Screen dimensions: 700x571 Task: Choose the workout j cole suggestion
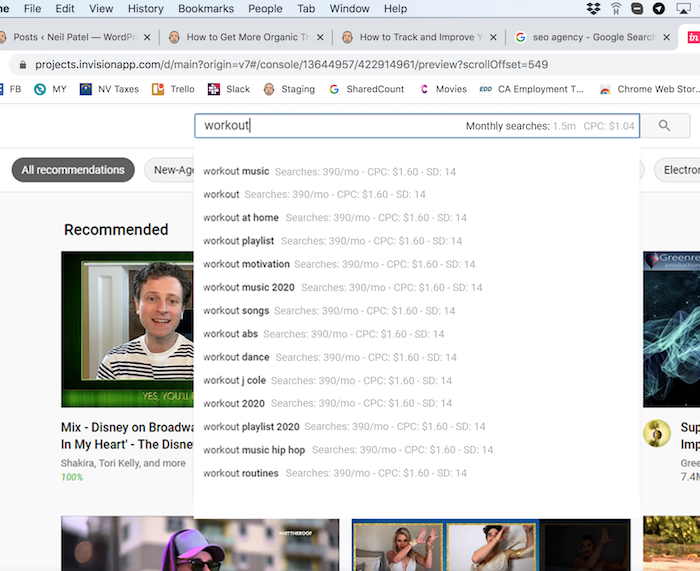coord(328,380)
